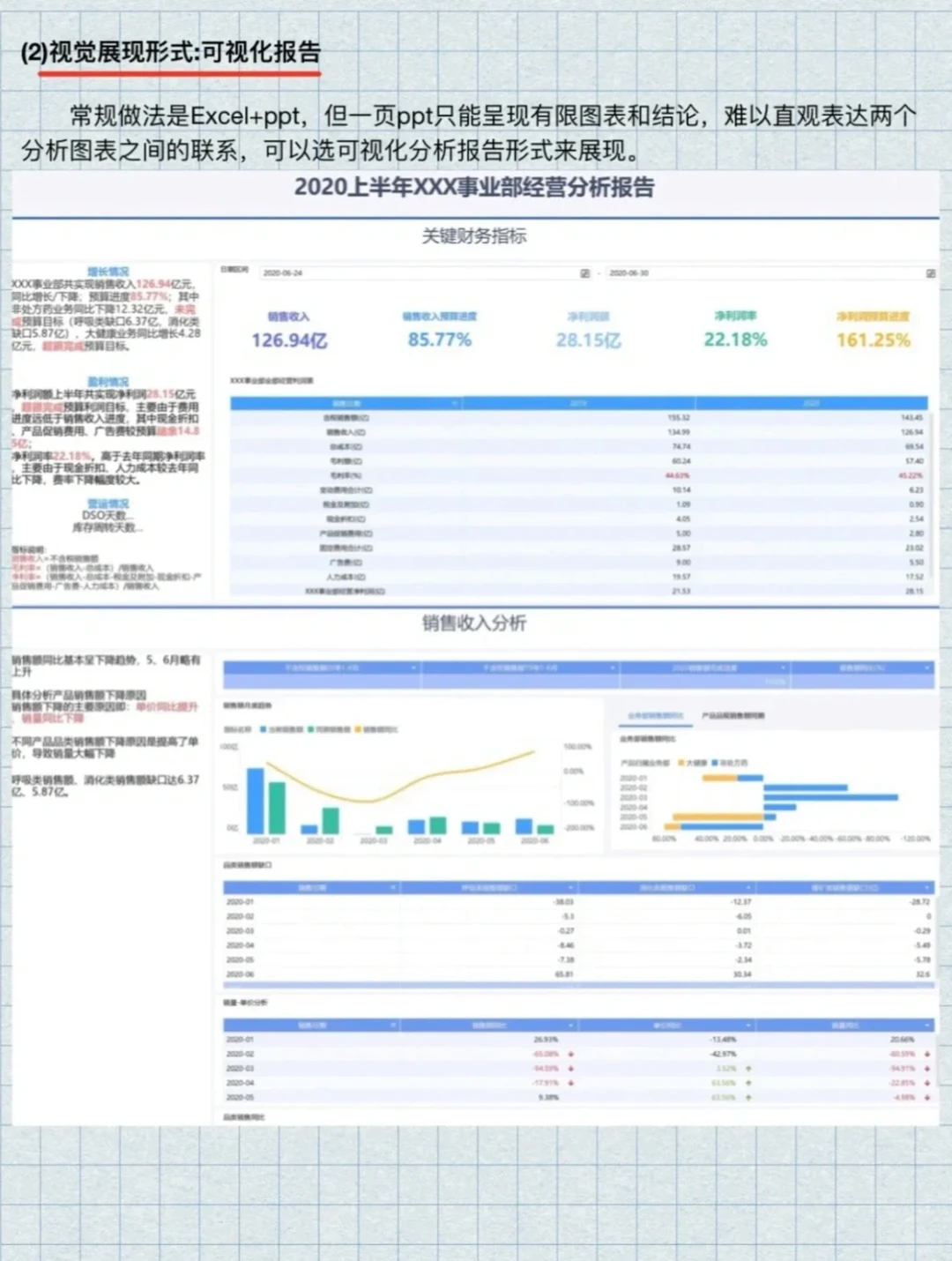Open third column dropdown in 品类销售额缺口 table
Screen dimensions: 952x1261
point(749,887)
